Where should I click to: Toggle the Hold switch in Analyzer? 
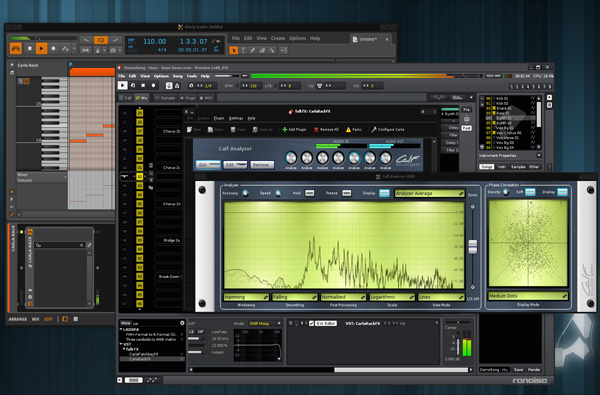pyautogui.click(x=310, y=193)
